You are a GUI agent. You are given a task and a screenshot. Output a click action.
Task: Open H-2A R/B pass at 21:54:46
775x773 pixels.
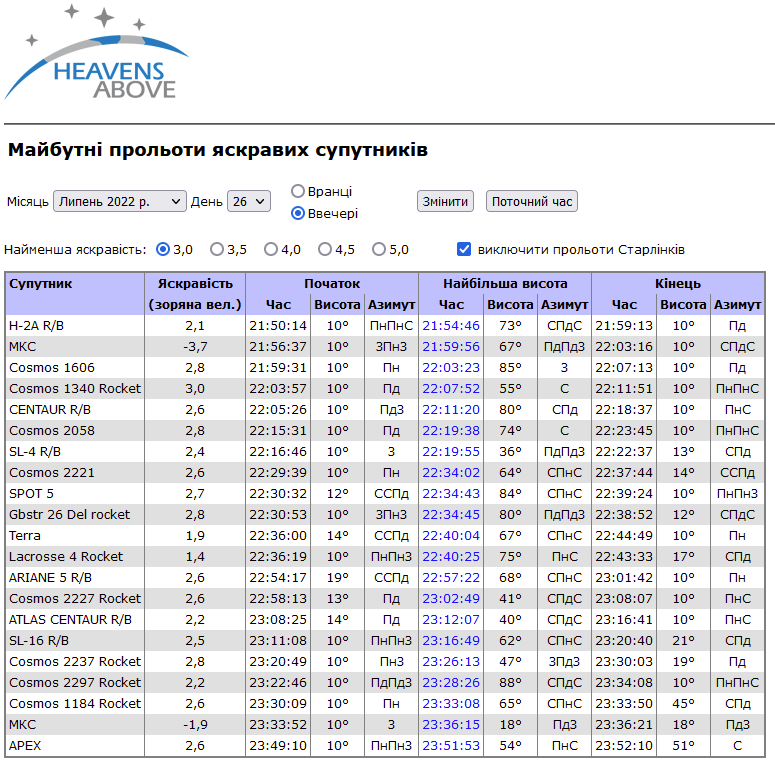click(x=451, y=325)
